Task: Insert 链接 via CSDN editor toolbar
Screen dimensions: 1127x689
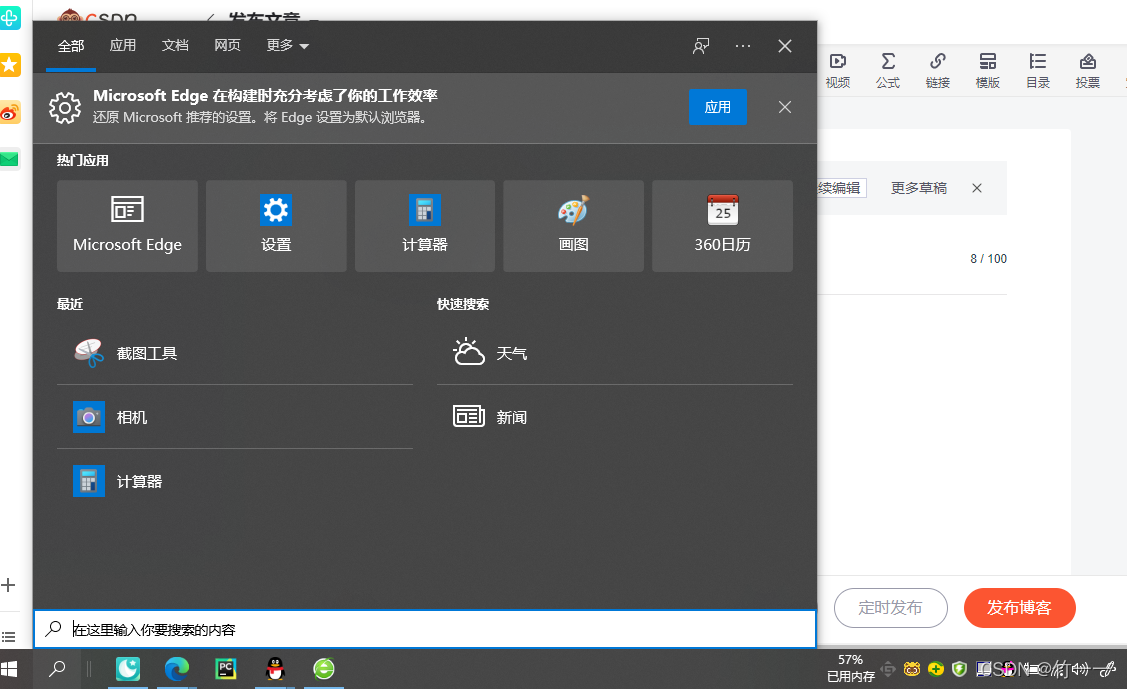Action: [x=937, y=70]
